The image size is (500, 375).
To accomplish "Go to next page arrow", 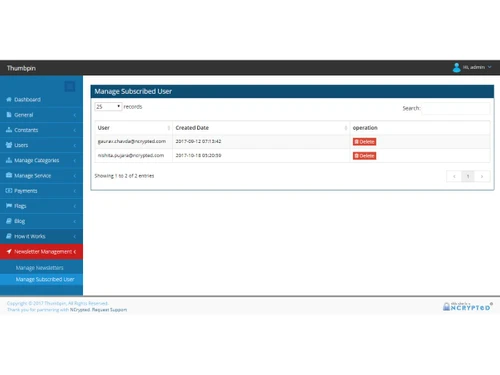I will pos(482,176).
